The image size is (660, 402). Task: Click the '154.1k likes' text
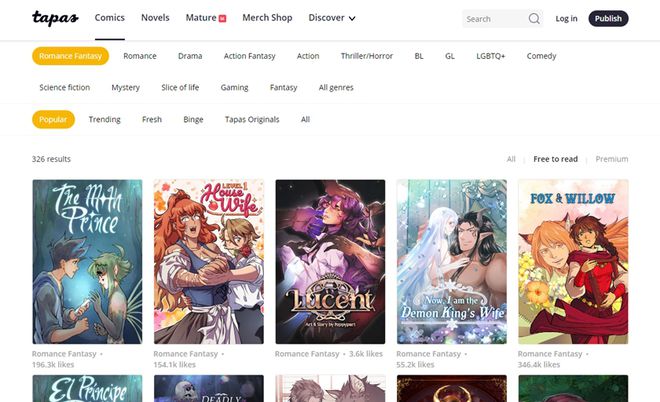pyautogui.click(x=175, y=365)
